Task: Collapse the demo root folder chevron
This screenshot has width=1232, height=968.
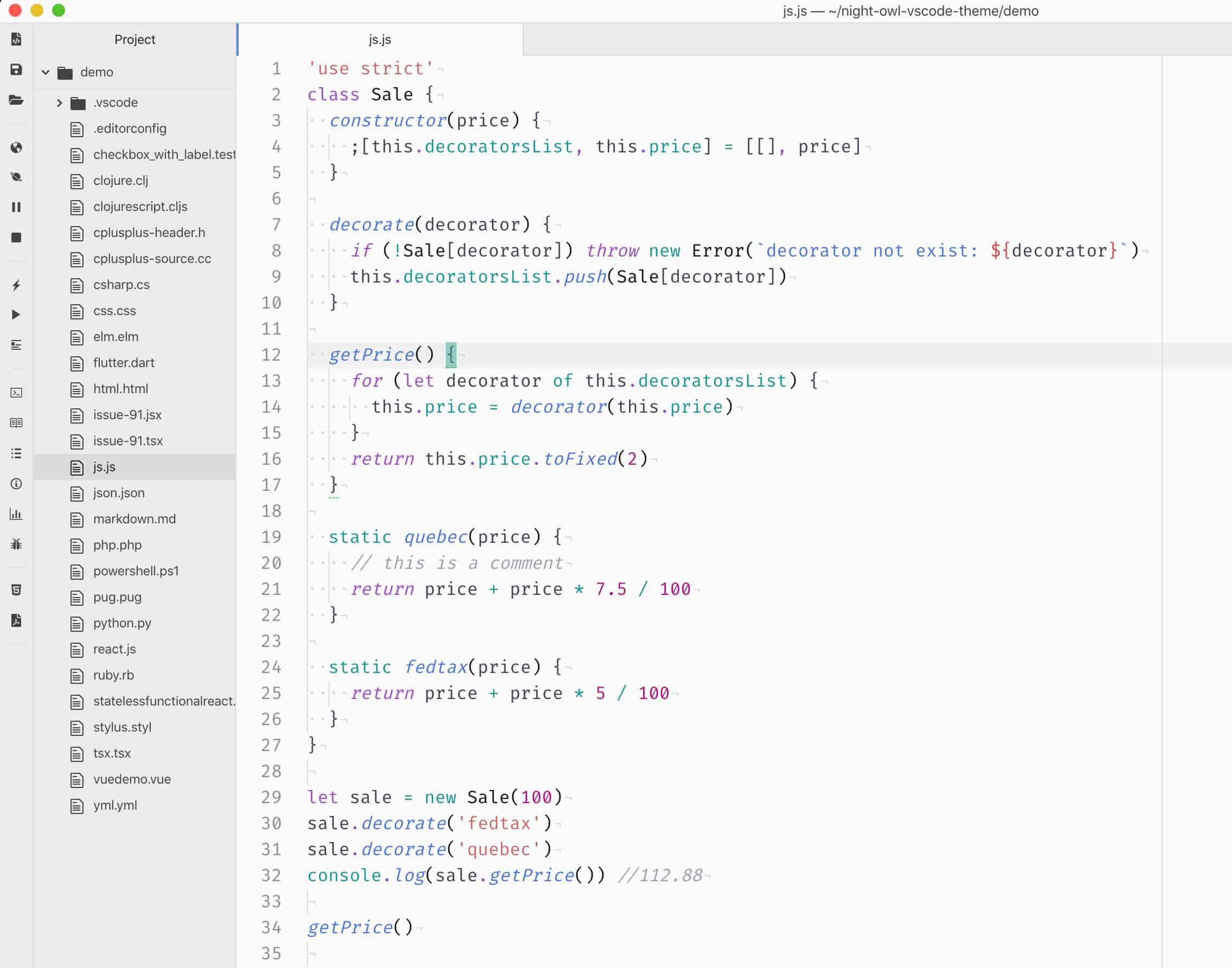Action: pos(46,72)
